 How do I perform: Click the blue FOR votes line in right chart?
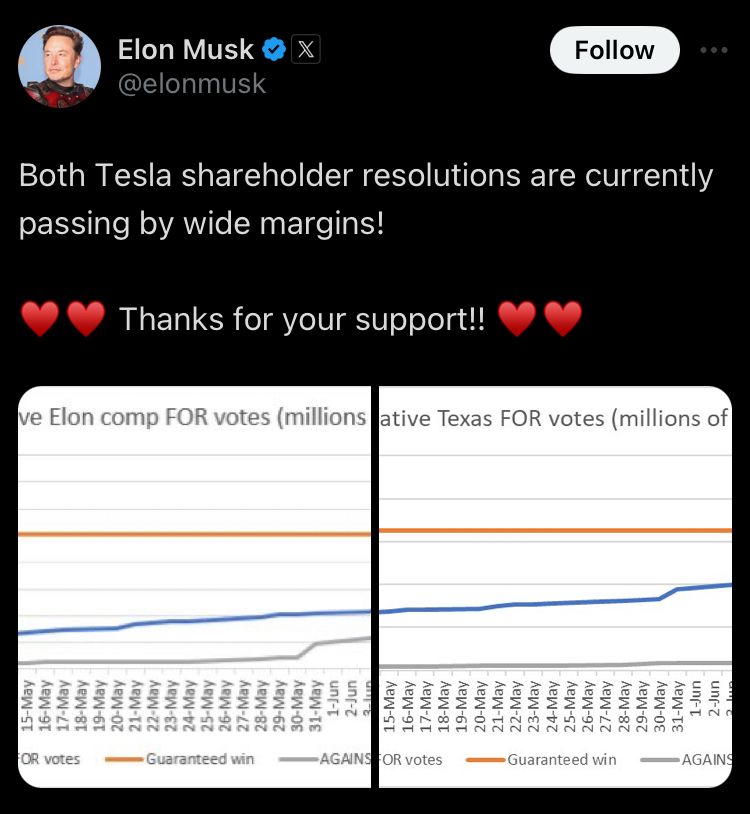coord(555,600)
